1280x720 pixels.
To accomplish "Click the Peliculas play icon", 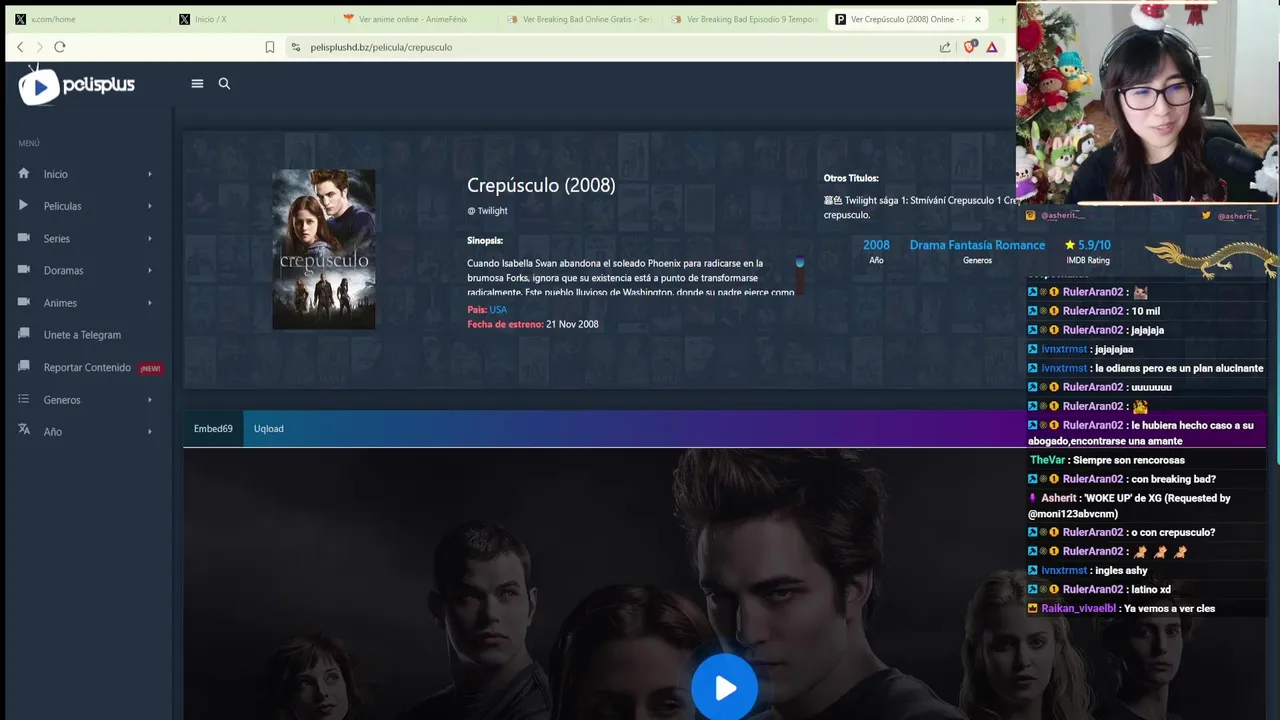I will 23,206.
